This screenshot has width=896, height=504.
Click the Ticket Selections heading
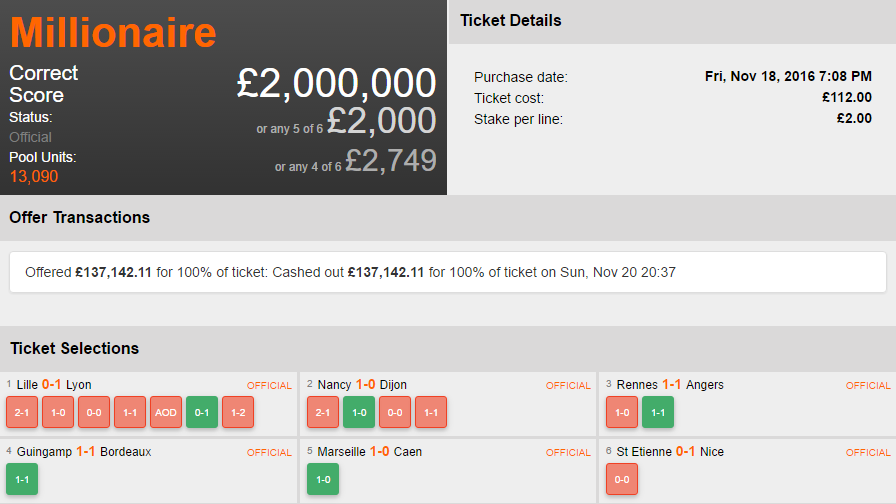pos(75,348)
